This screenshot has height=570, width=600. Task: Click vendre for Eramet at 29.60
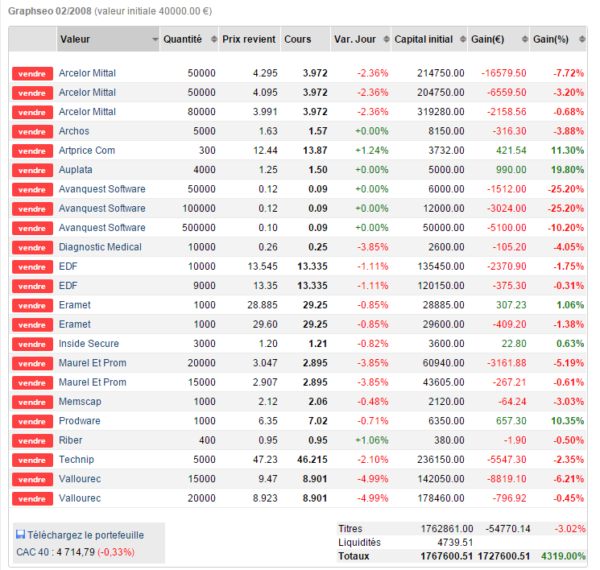click(x=33, y=325)
